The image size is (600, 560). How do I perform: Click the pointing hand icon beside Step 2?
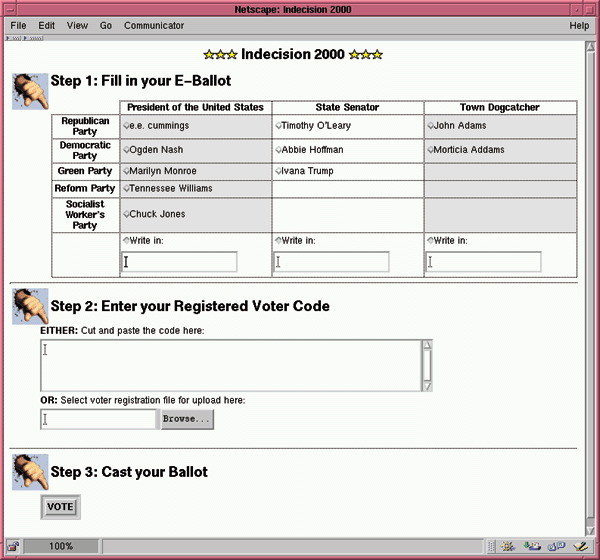(x=30, y=306)
